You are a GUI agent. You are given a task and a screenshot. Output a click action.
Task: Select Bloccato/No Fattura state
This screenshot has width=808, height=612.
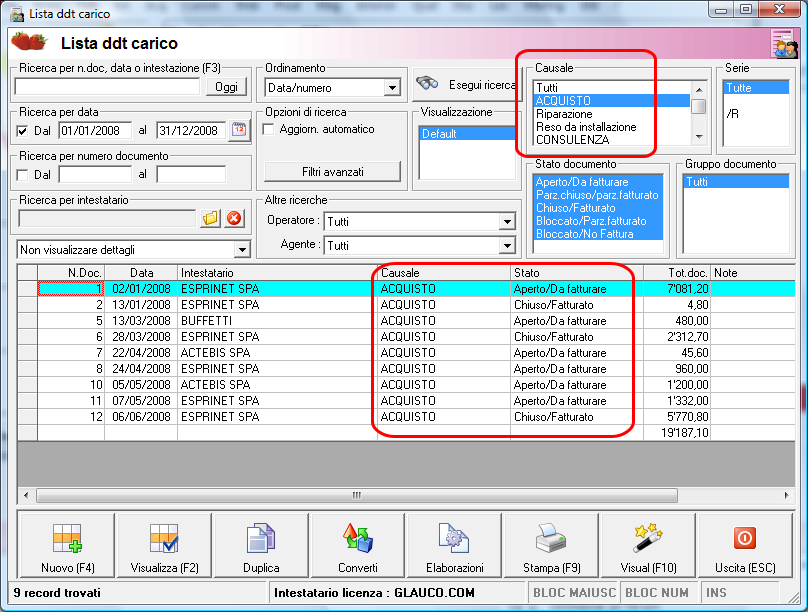[598, 233]
